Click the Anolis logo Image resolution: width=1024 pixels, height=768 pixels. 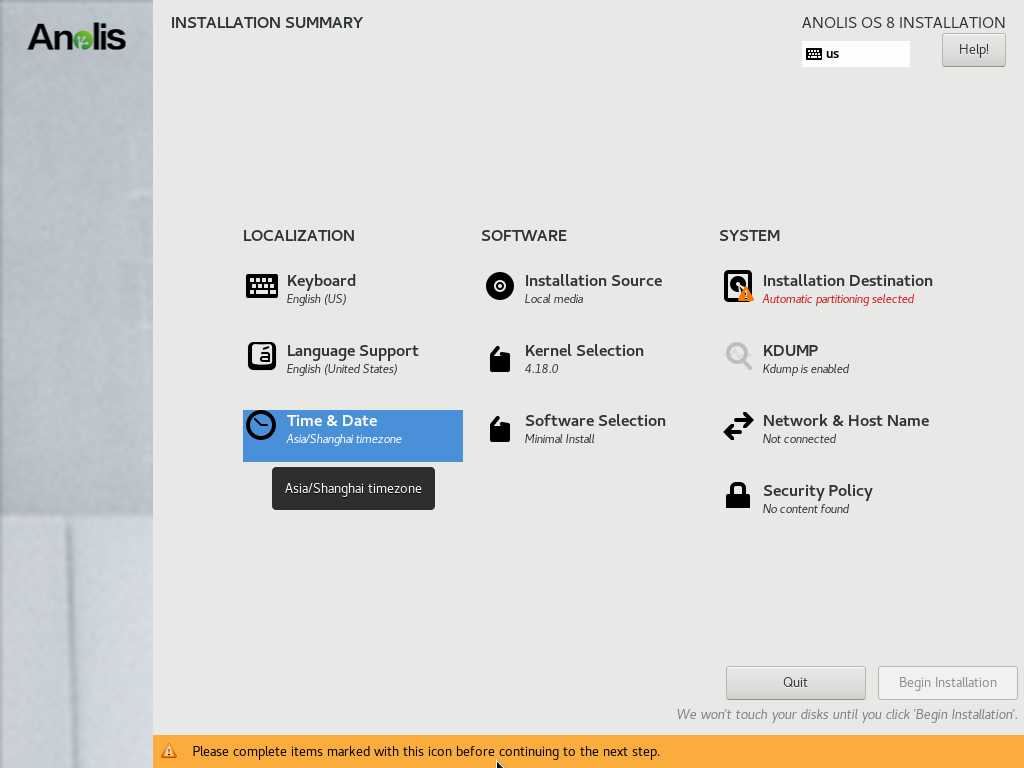(76, 37)
